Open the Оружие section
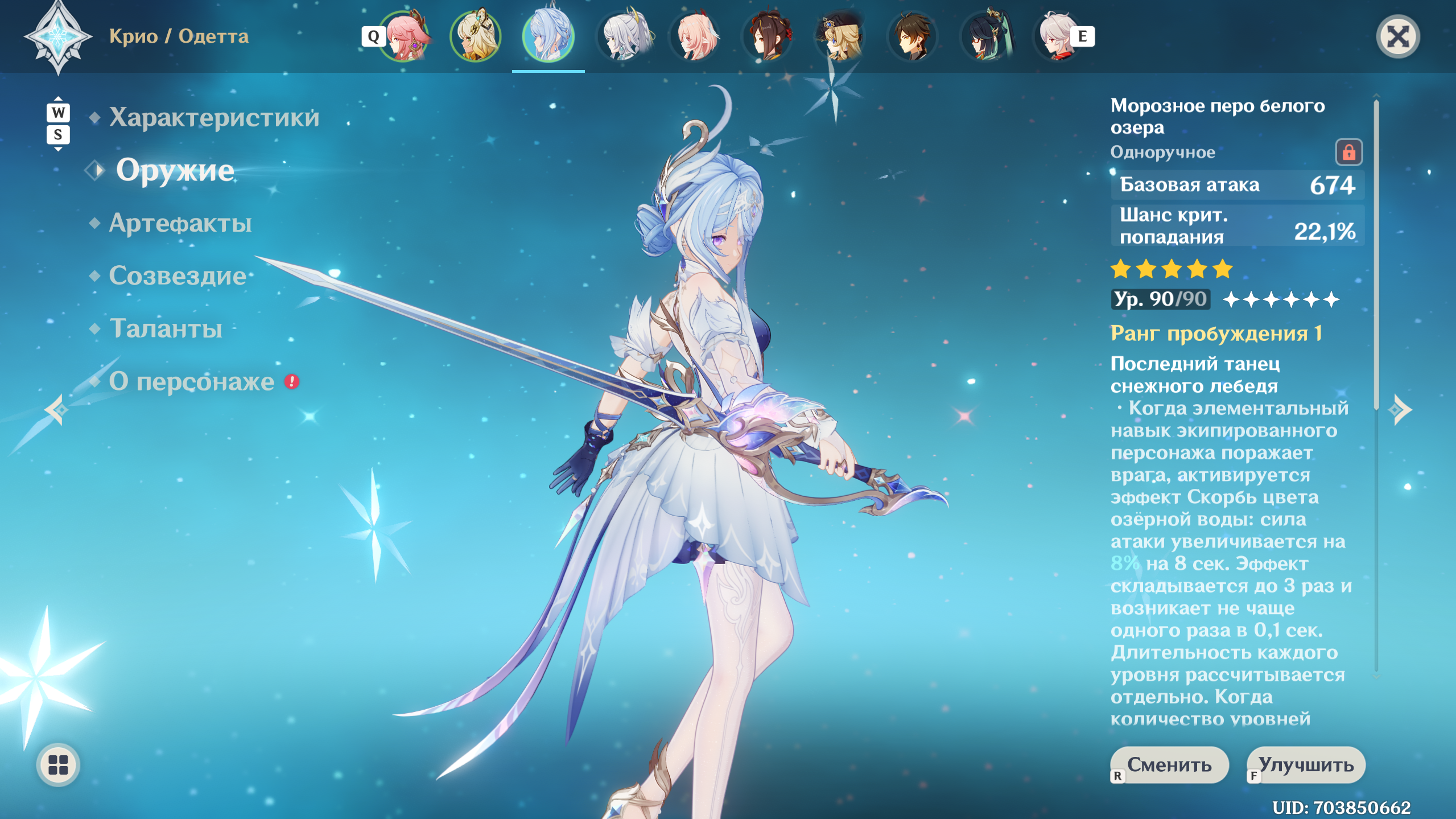Screen dimensions: 1456x819 tap(175, 170)
